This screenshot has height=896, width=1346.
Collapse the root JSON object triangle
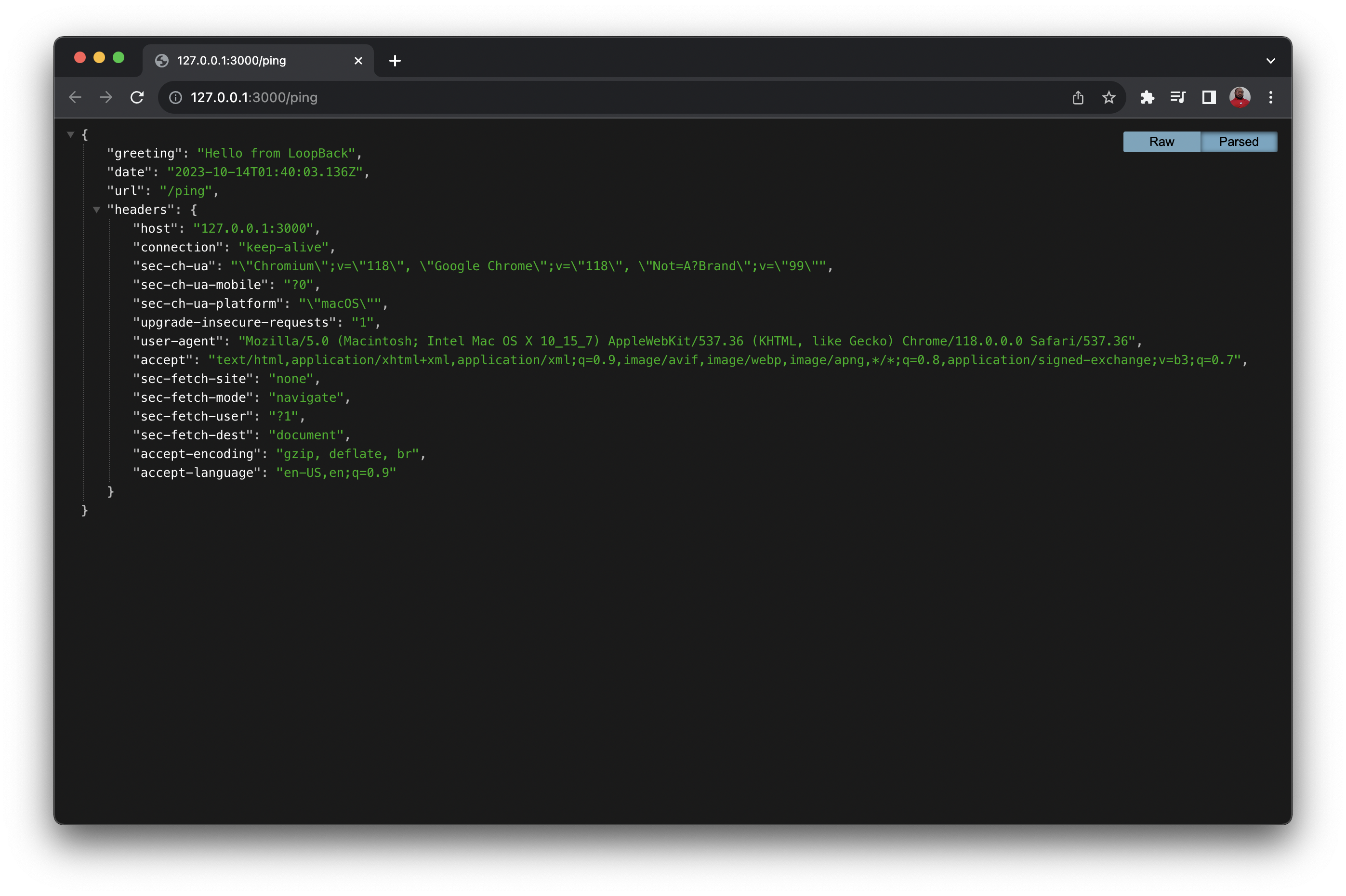click(x=71, y=134)
